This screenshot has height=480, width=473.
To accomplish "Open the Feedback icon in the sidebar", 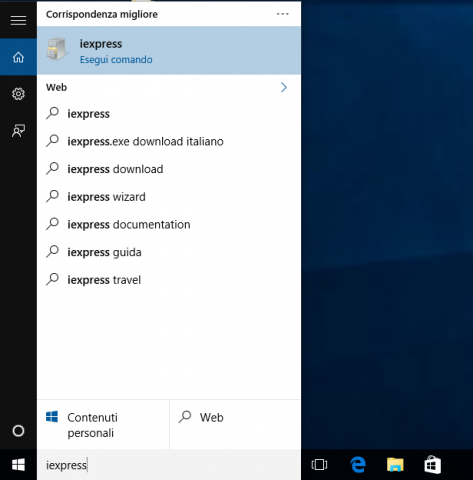I will (x=18, y=131).
